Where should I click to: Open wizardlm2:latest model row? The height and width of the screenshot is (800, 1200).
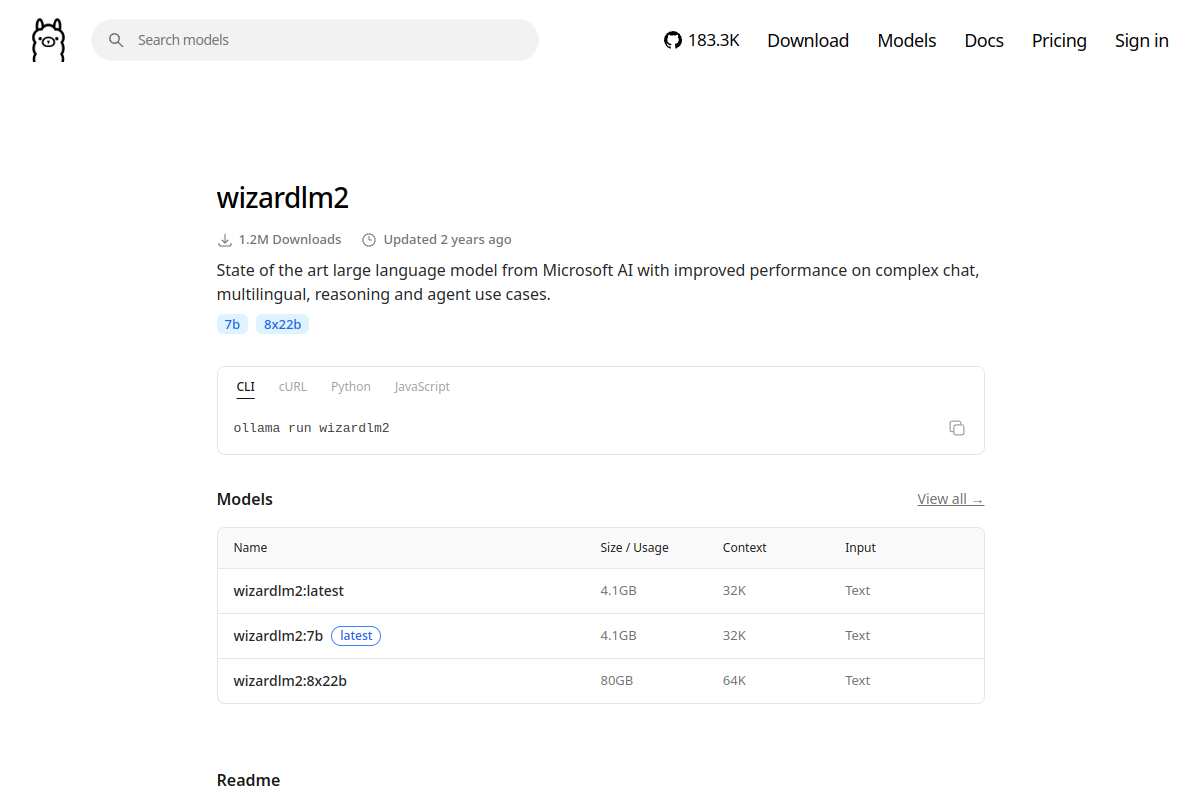(601, 591)
